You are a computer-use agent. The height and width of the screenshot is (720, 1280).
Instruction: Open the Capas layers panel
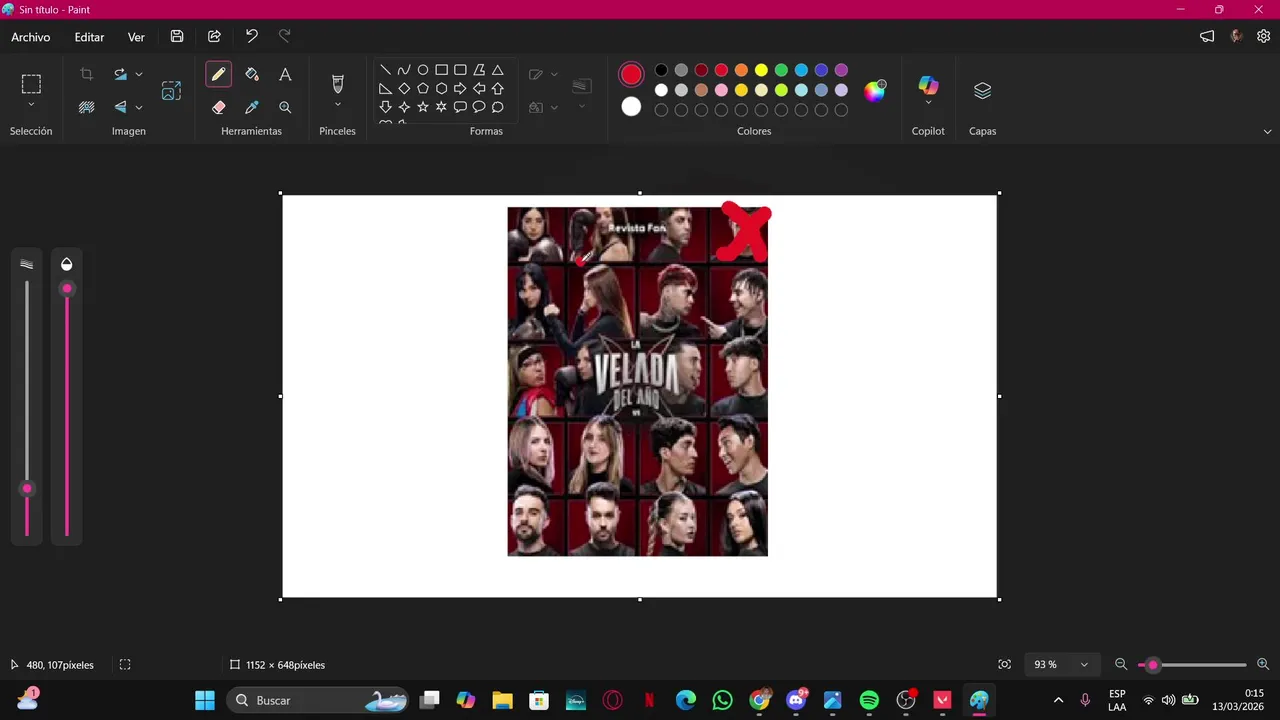pyautogui.click(x=982, y=91)
